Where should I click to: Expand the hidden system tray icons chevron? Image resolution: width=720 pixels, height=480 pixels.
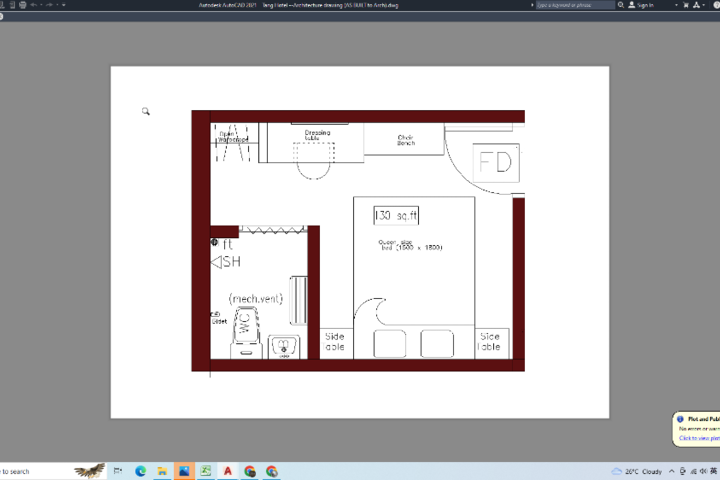[672, 471]
